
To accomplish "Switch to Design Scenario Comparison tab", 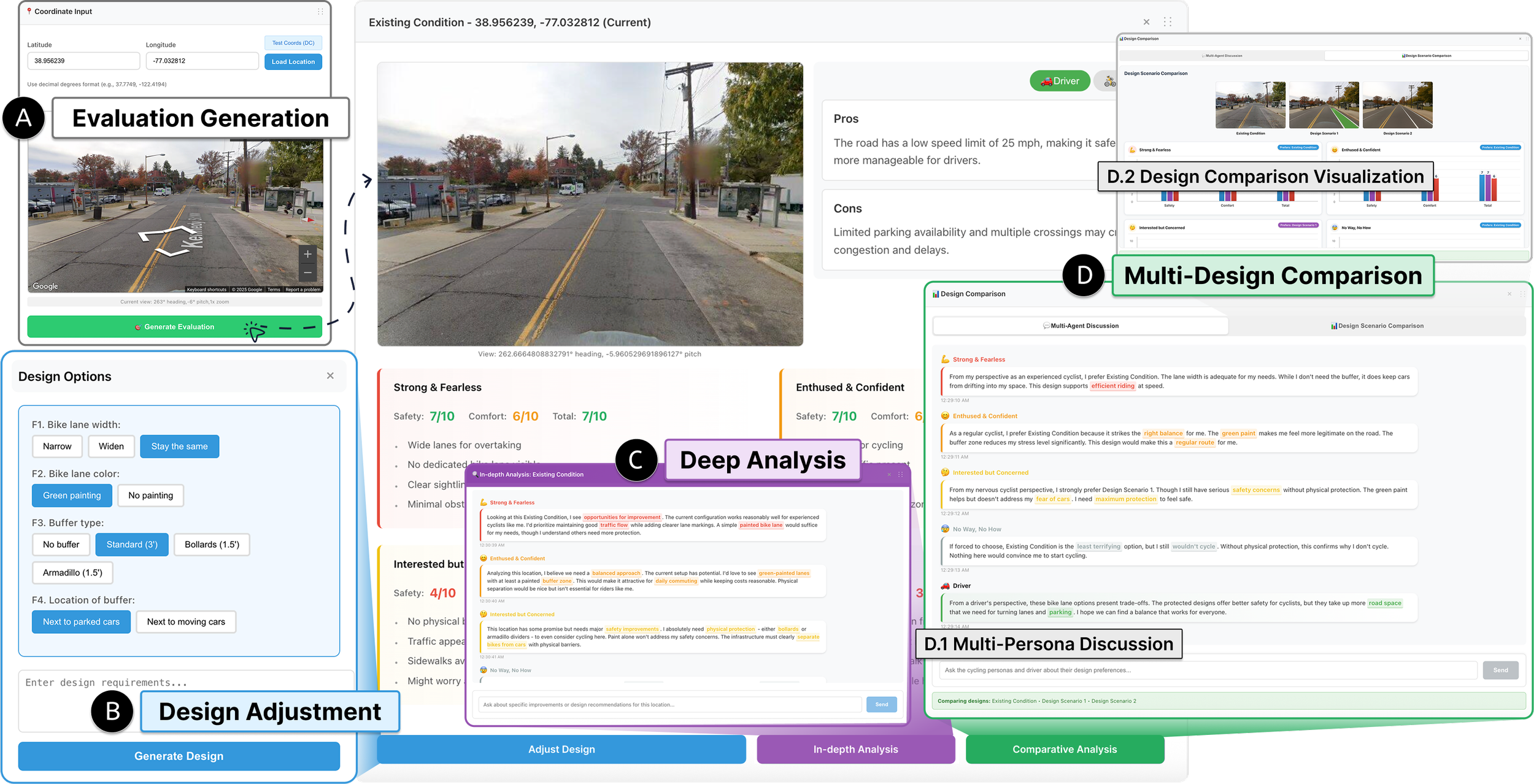I will click(1376, 326).
